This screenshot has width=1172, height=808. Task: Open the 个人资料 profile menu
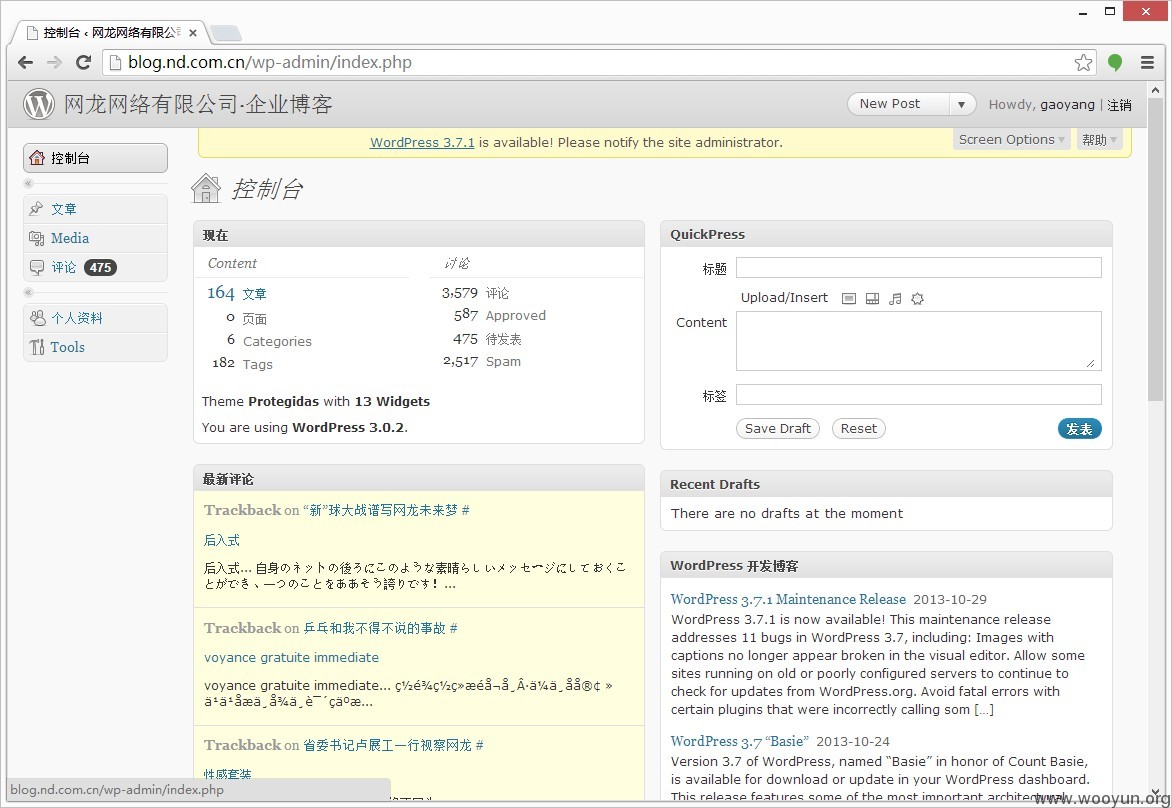point(96,318)
